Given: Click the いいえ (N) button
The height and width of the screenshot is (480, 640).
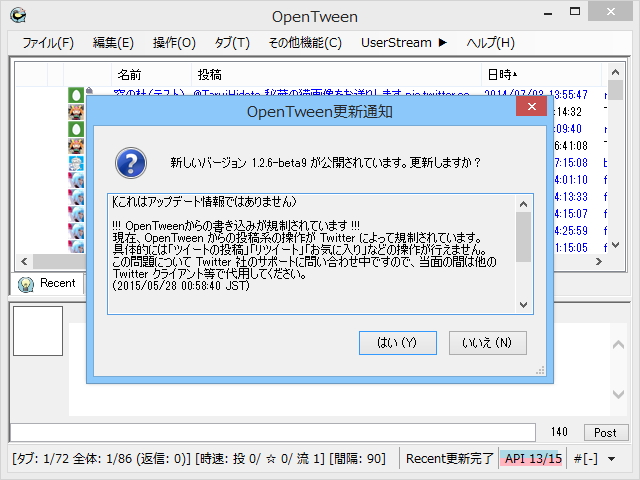Looking at the screenshot, I should [x=487, y=343].
